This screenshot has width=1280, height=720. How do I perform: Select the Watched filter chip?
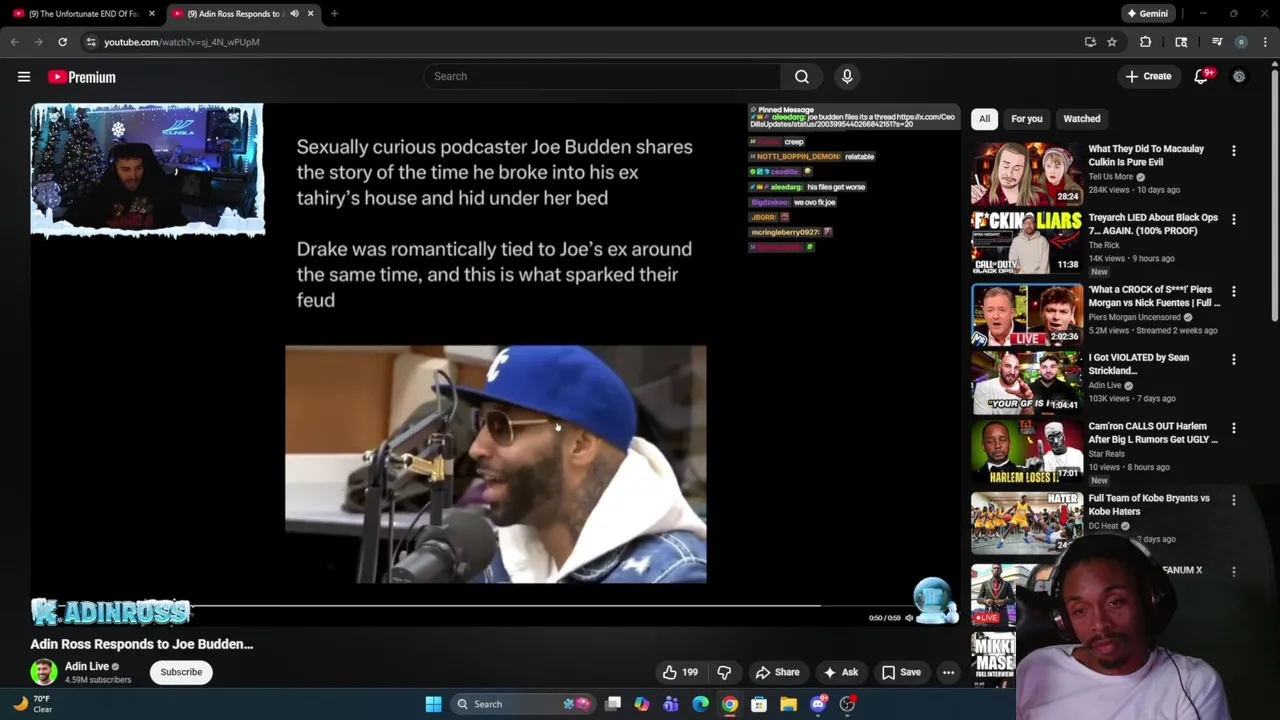(x=1081, y=119)
